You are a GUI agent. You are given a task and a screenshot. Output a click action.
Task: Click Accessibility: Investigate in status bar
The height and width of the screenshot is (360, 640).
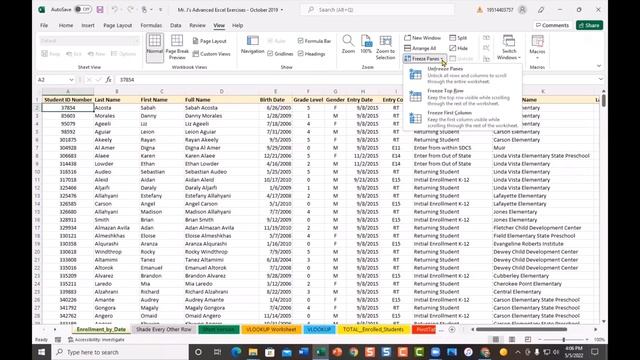pos(96,340)
